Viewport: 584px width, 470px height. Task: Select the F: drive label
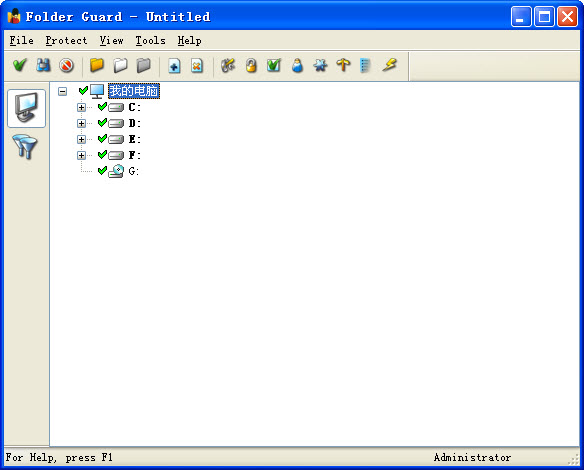tap(134, 155)
